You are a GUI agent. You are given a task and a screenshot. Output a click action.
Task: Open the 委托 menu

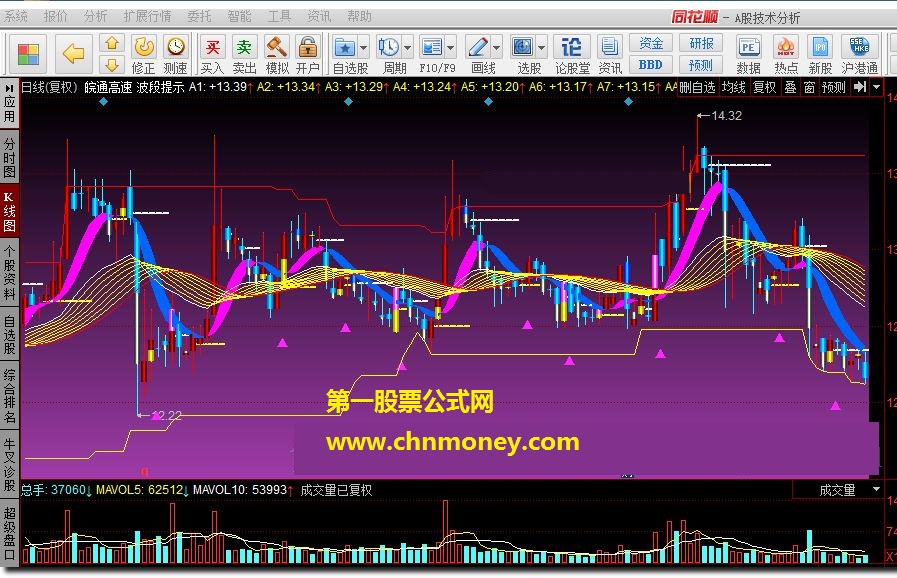199,17
